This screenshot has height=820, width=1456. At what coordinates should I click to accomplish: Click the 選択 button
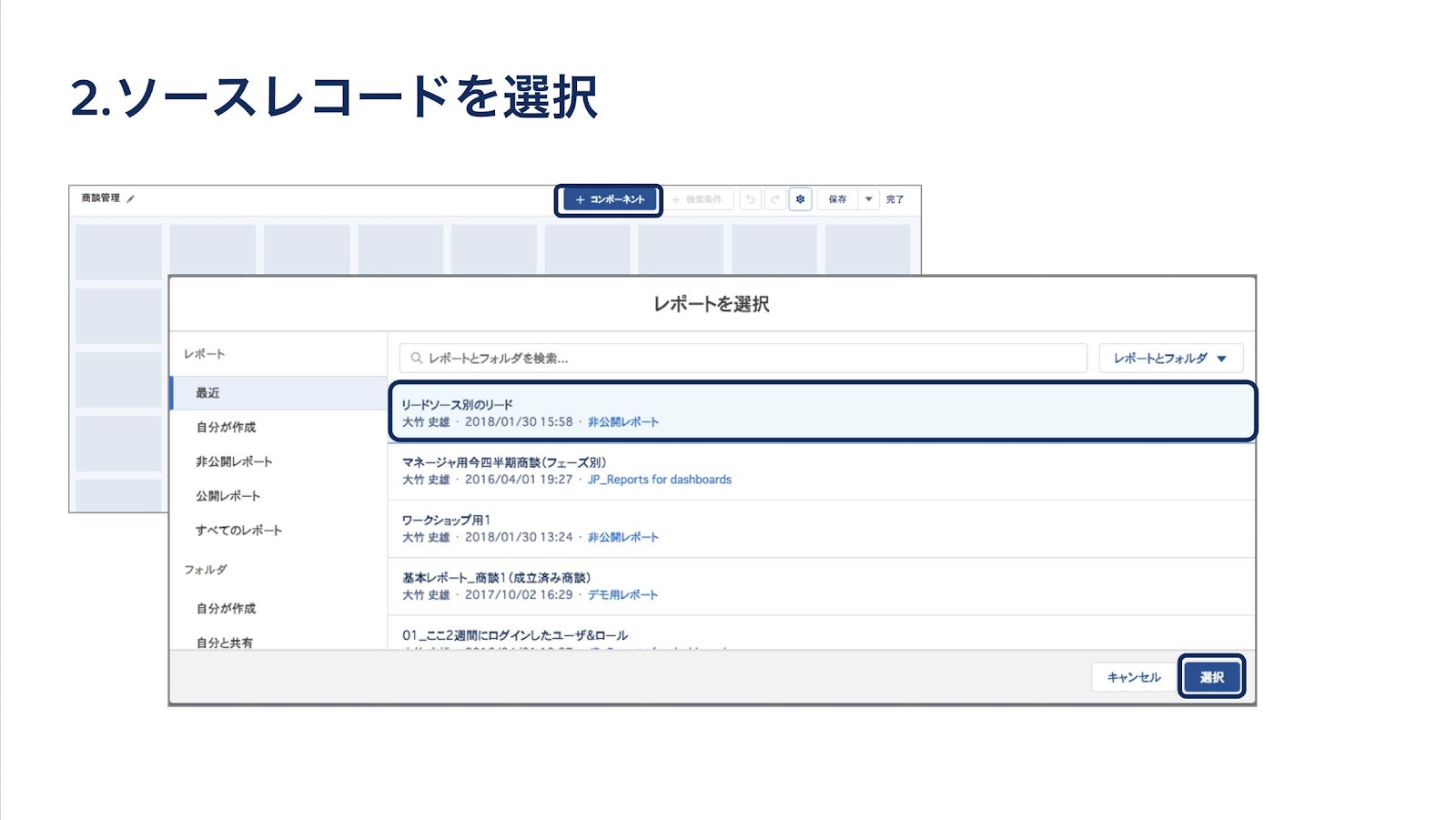tap(1212, 677)
